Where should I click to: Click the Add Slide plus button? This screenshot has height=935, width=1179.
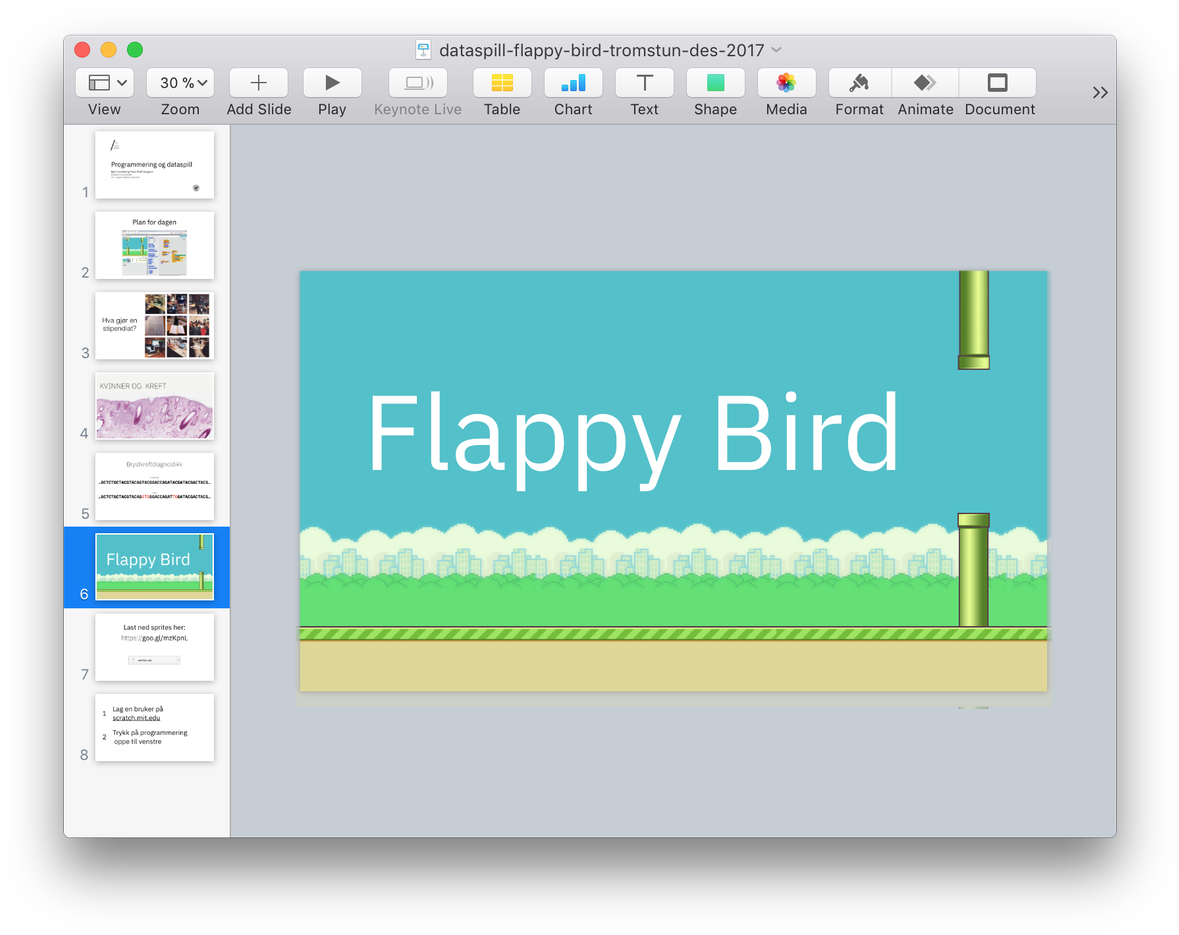[x=259, y=83]
